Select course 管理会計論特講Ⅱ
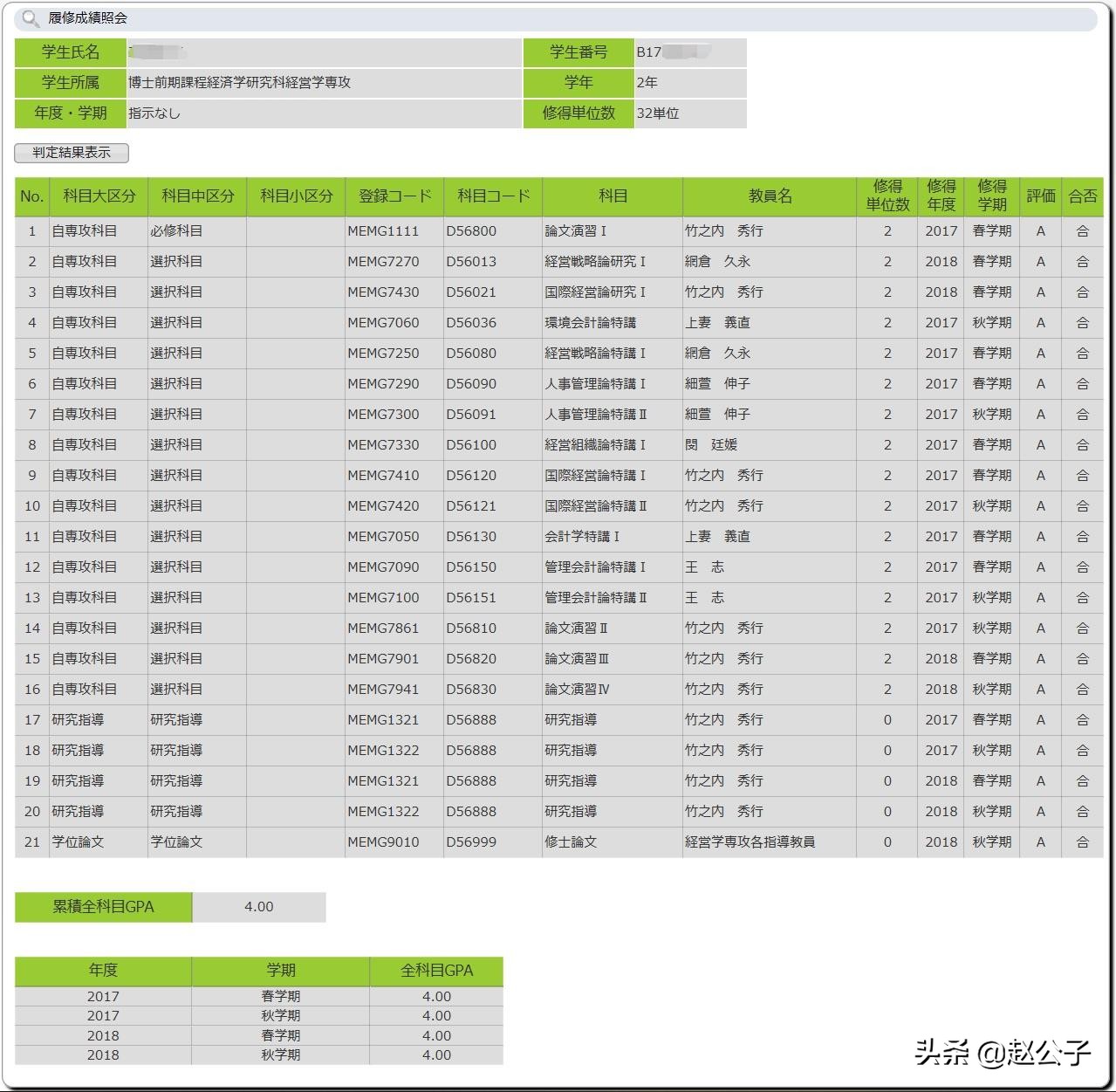Viewport: 1116px width, 1092px height. click(596, 598)
